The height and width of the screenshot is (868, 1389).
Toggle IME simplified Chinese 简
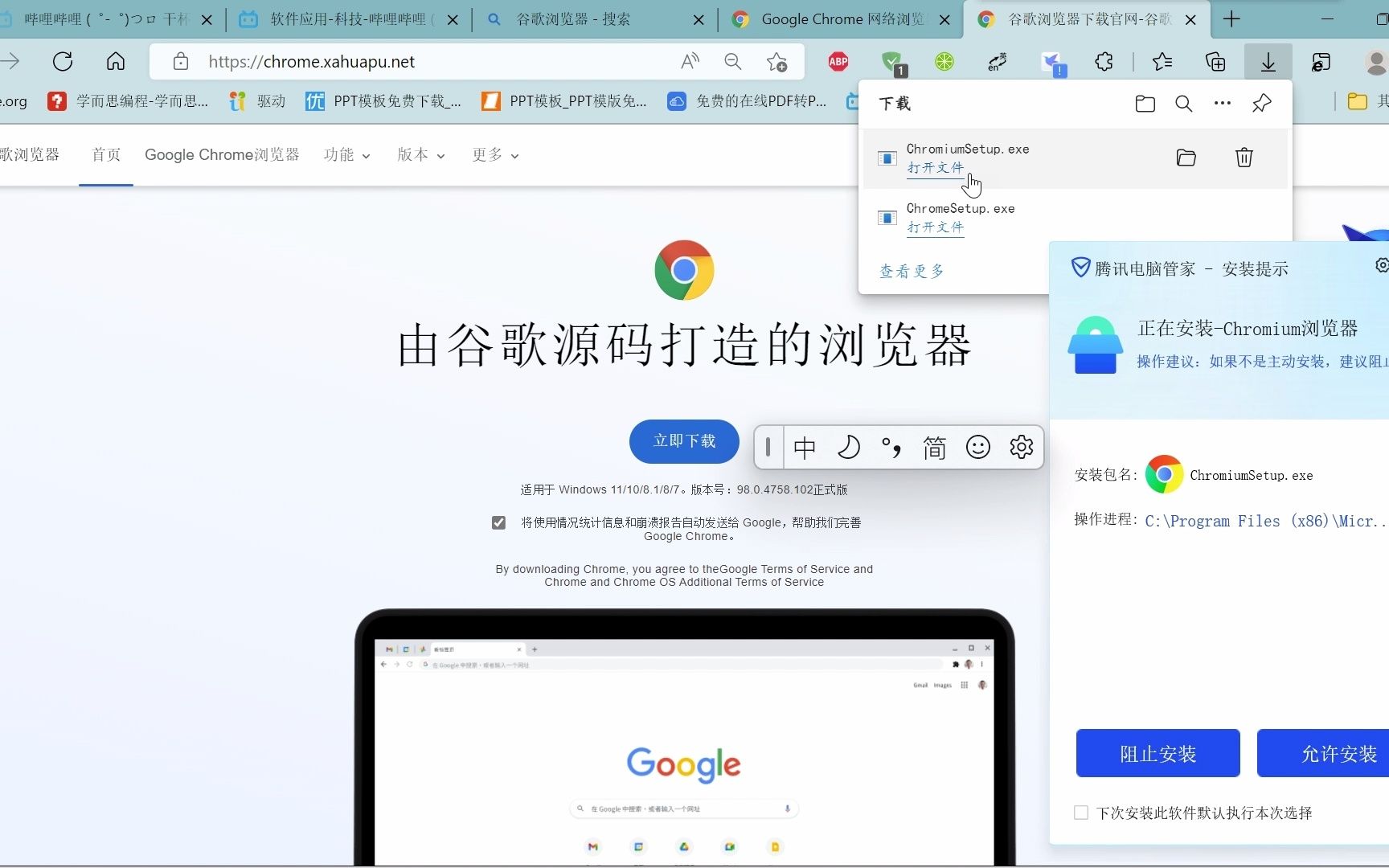click(934, 447)
